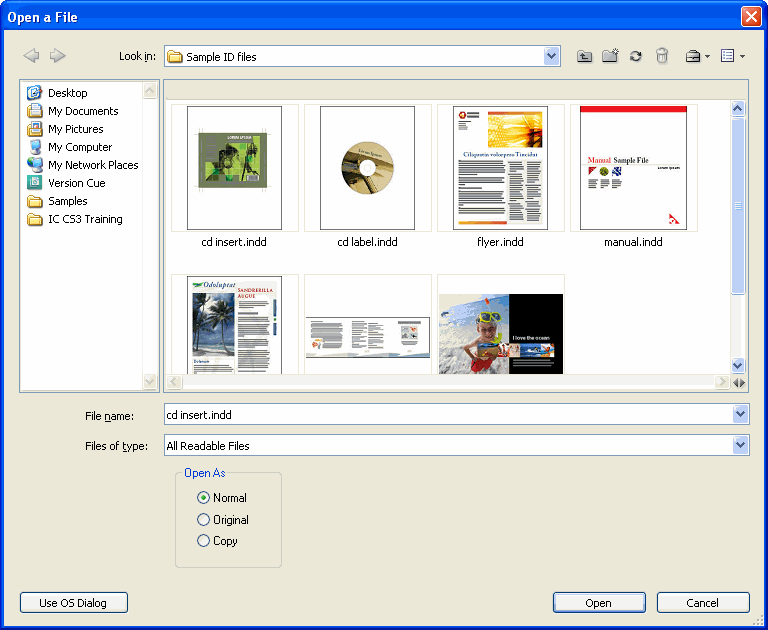Screen dimensions: 768x630
Task: Click the folder icon in Look in box
Action: [x=175, y=57]
